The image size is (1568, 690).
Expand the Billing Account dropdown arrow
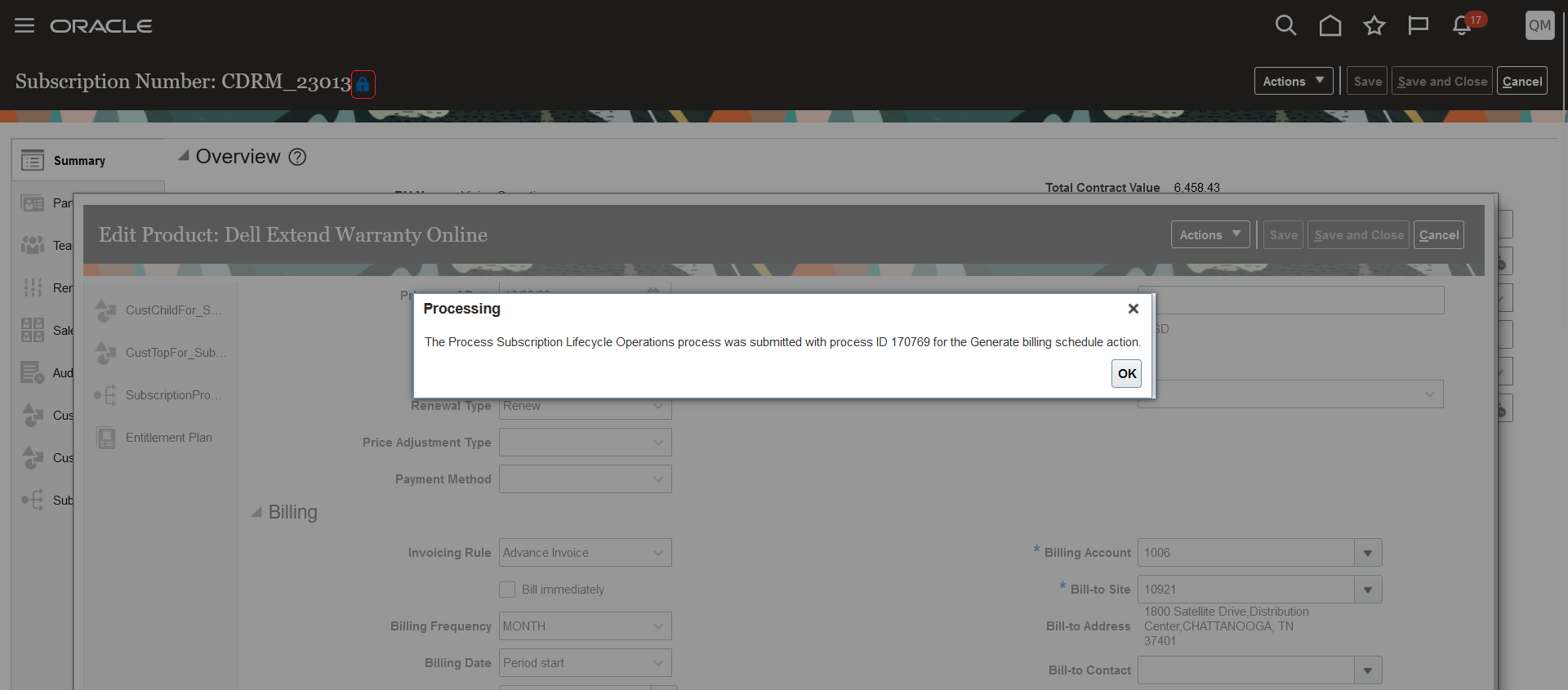[x=1368, y=553]
